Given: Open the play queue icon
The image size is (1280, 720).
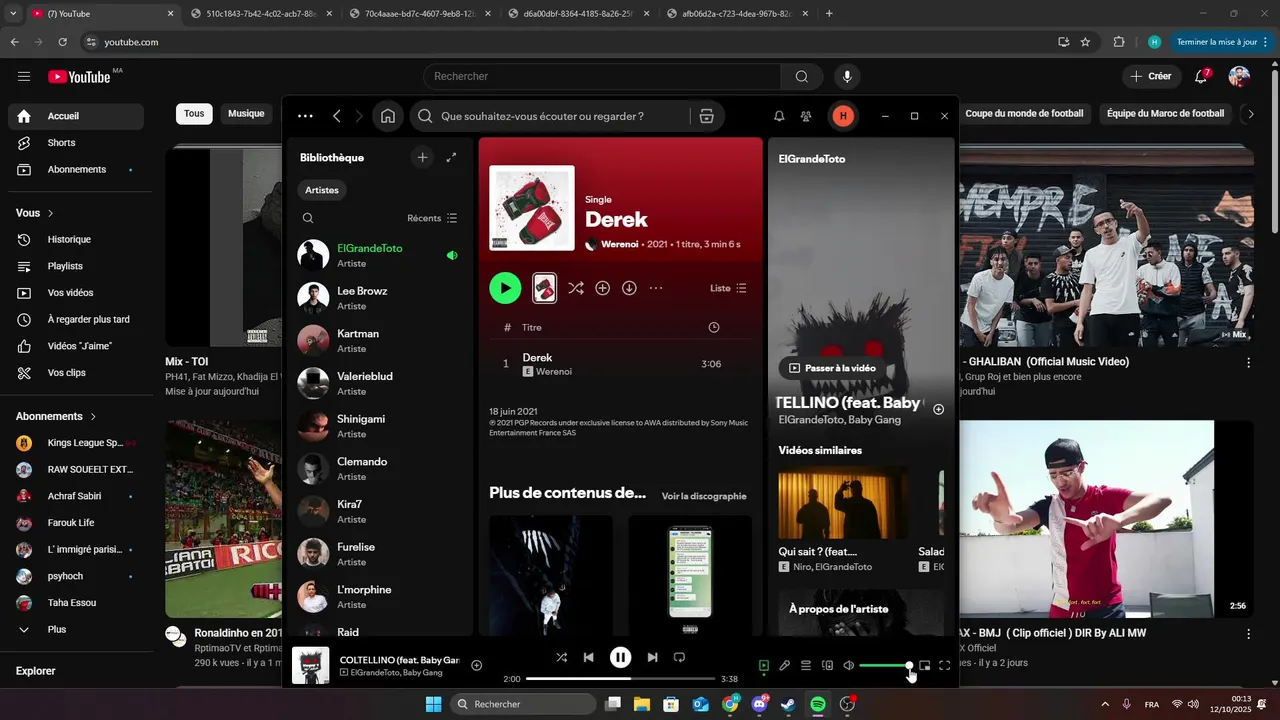Looking at the screenshot, I should pyautogui.click(x=806, y=666).
